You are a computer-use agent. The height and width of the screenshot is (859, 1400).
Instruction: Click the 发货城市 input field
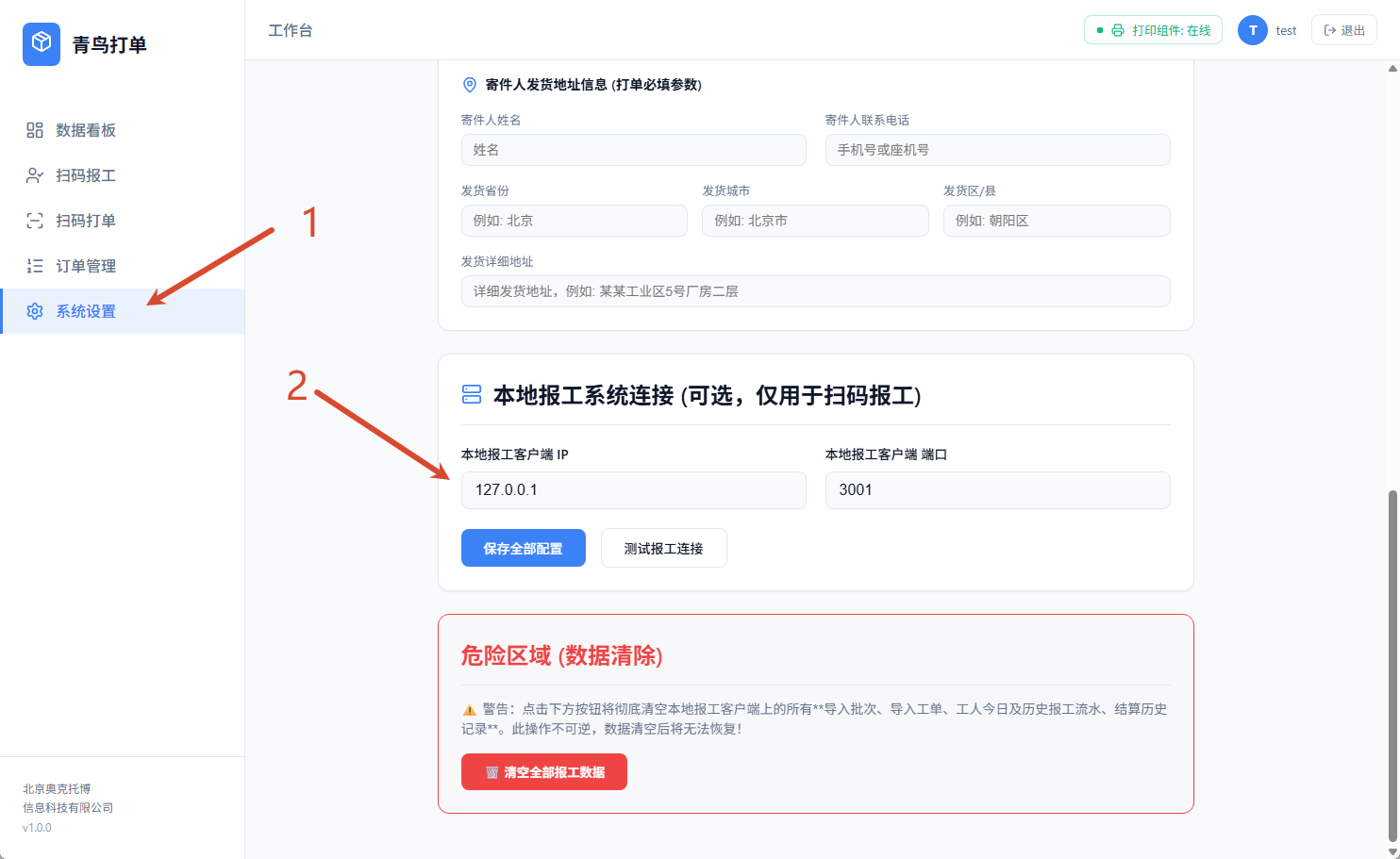pyautogui.click(x=816, y=221)
